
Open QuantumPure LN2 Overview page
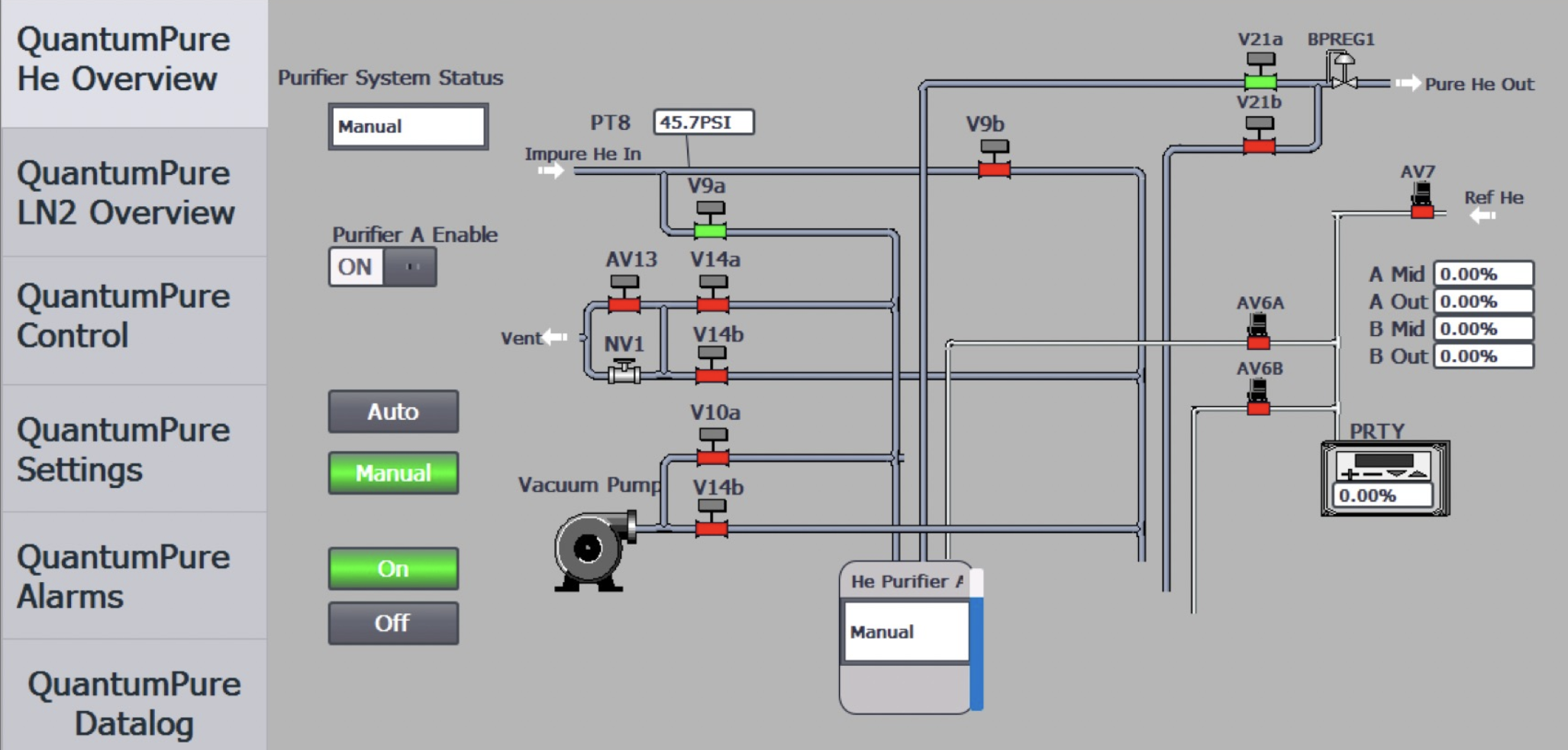coord(134,192)
